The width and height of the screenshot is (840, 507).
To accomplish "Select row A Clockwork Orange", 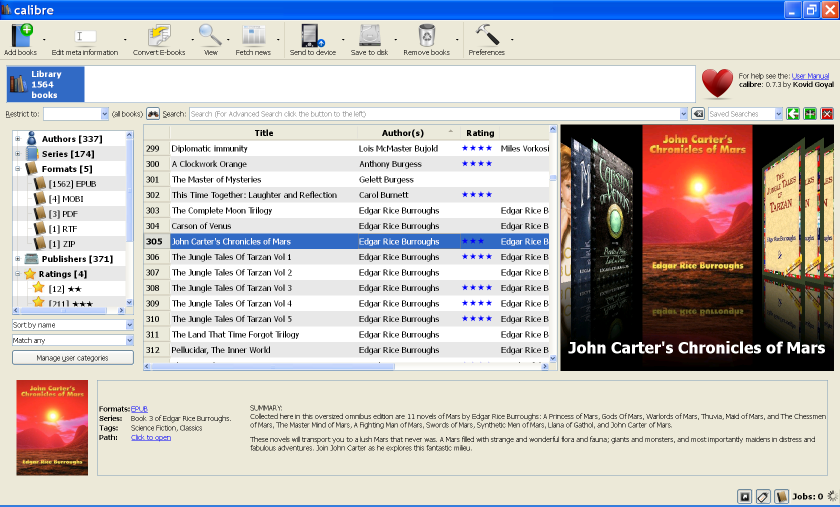I will click(346, 164).
